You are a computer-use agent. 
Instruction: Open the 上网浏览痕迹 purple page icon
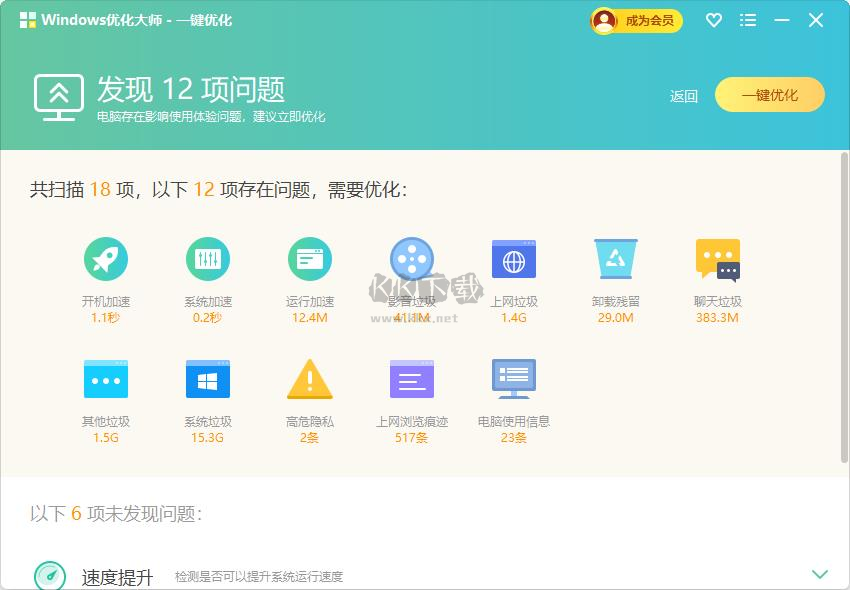[412, 379]
